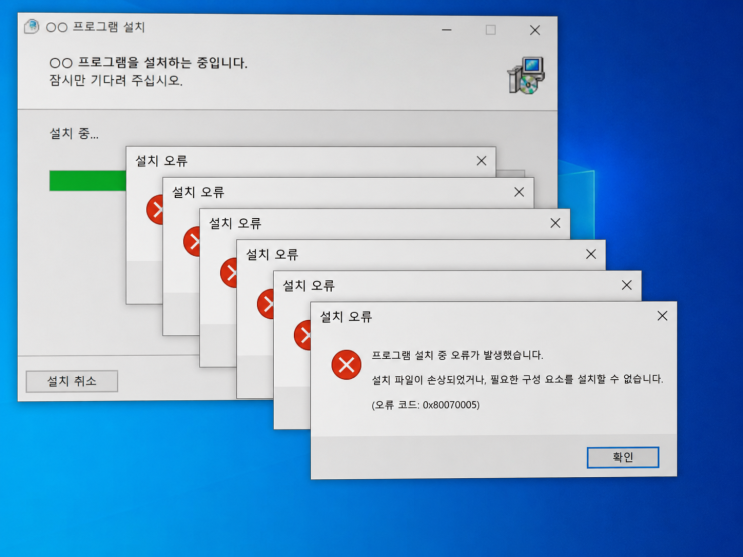Click the text 프로그램 설치 중 오류가 발생했습니다.
The height and width of the screenshot is (557, 743).
click(457, 355)
